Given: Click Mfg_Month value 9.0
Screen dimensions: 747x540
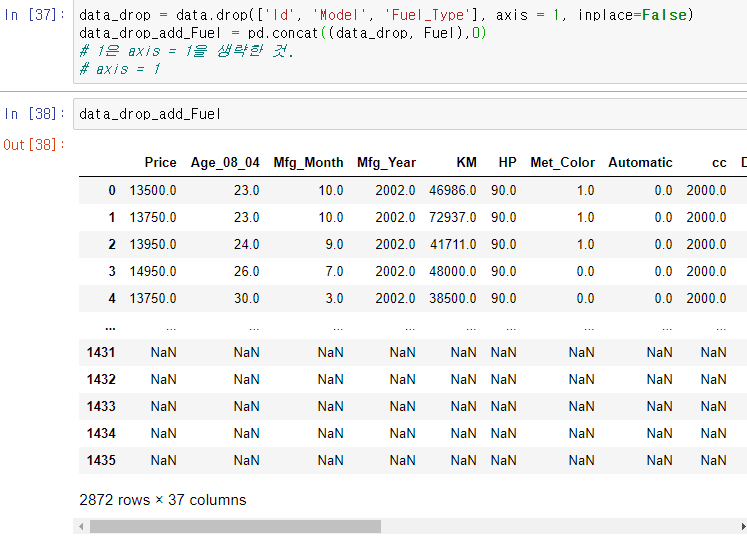Looking at the screenshot, I should pos(334,245).
